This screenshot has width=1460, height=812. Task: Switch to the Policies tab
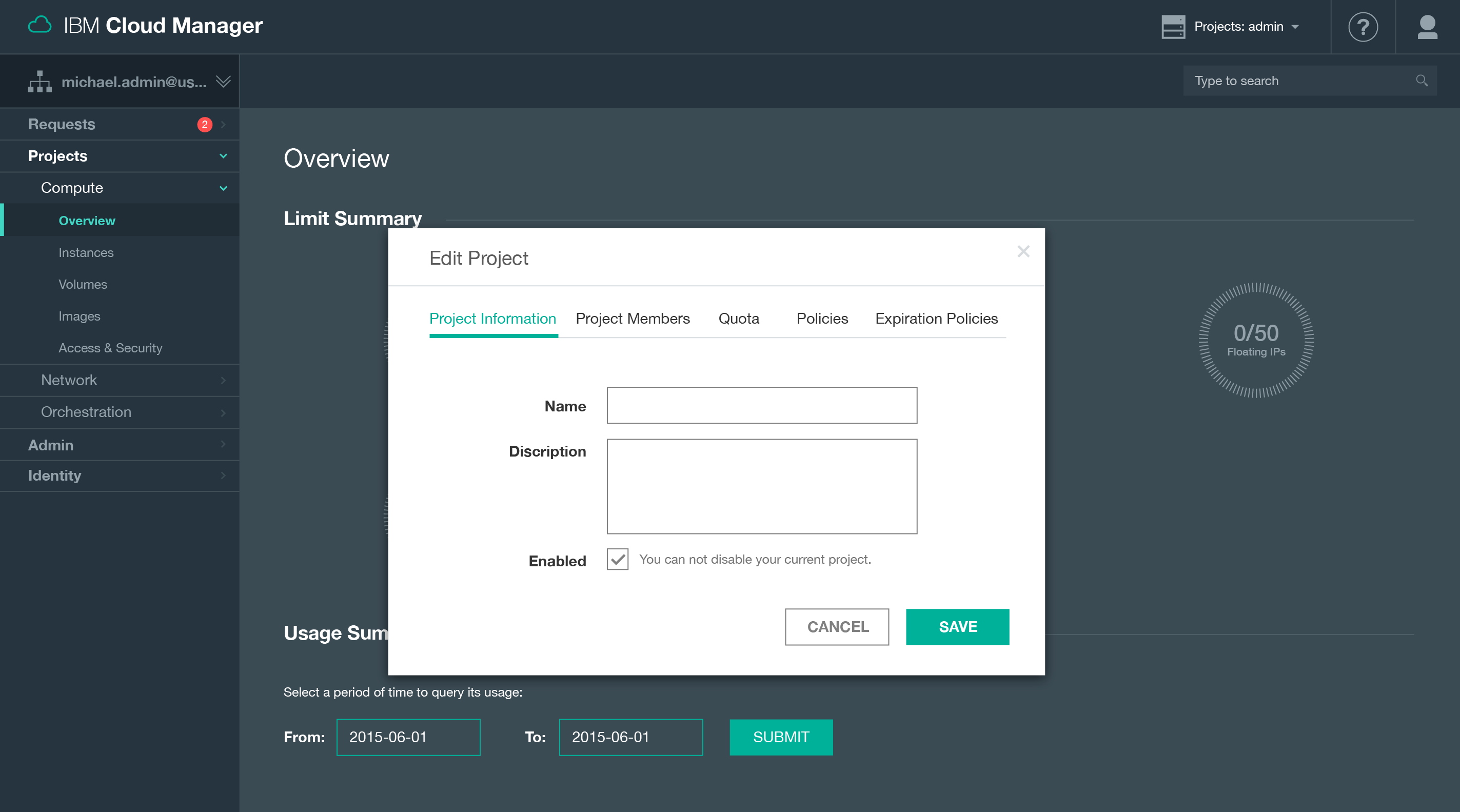click(x=822, y=319)
